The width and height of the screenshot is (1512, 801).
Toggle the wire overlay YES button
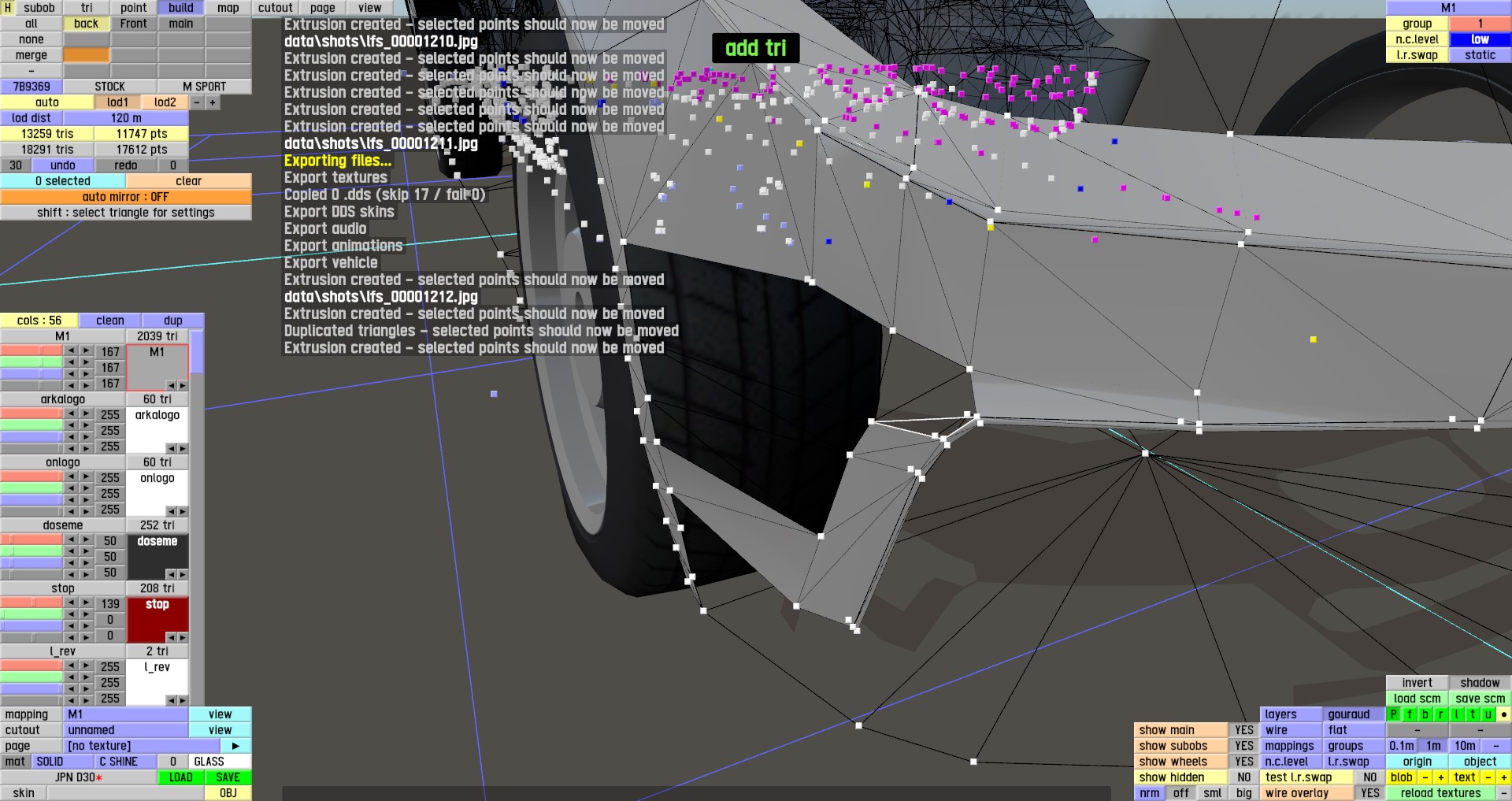click(x=1370, y=793)
